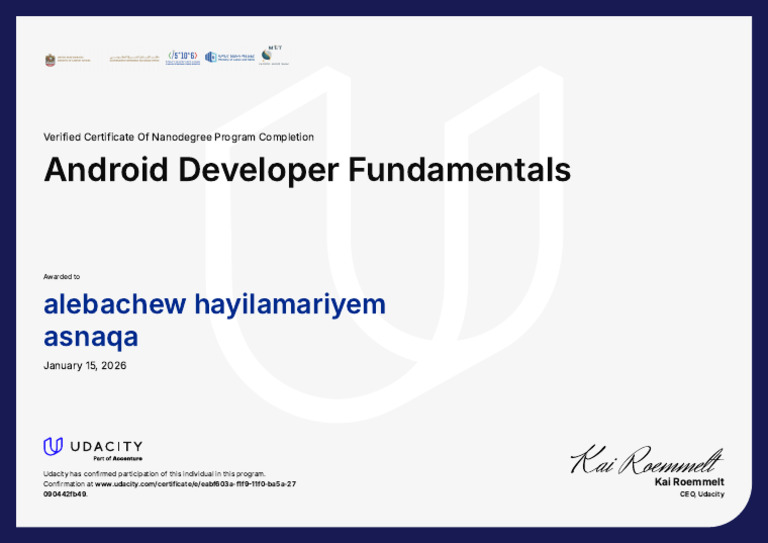
Task: Click the surname asnaqa
Action: [91, 337]
